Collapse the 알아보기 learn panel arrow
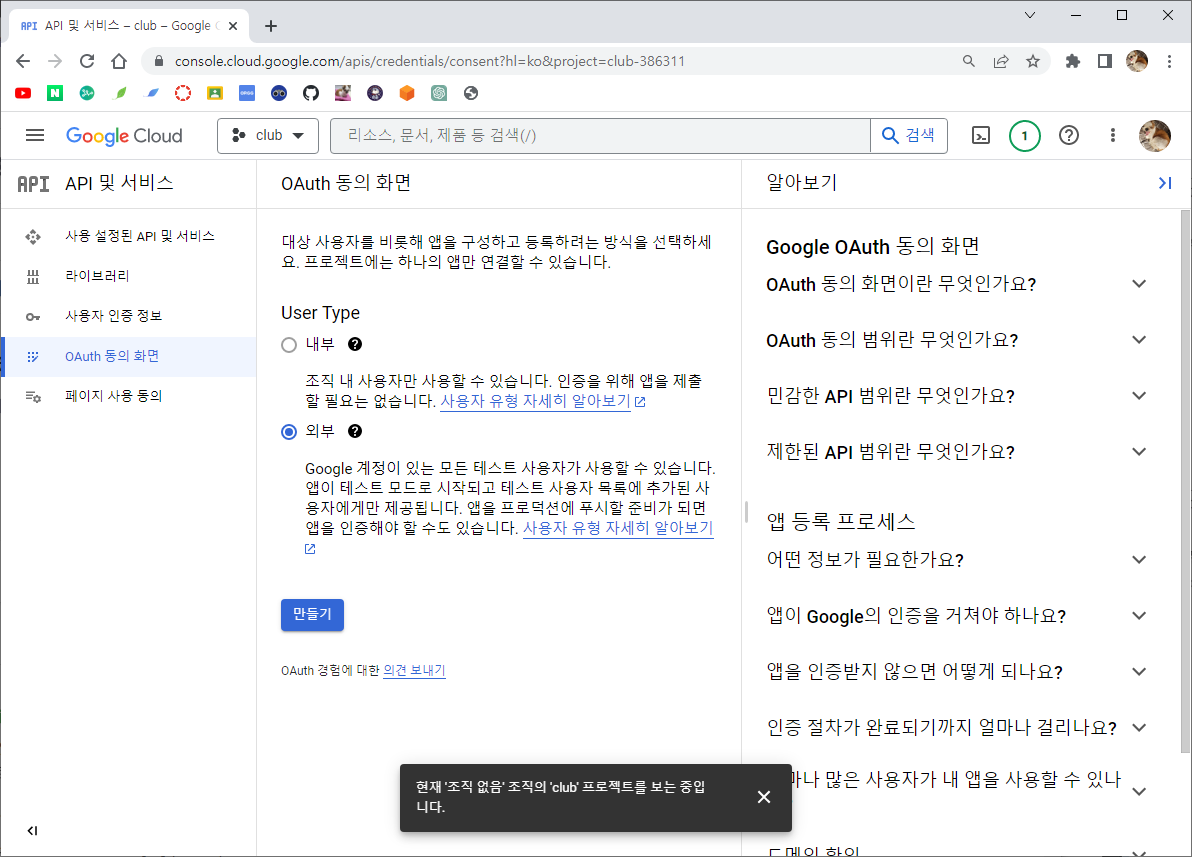 pos(1165,183)
